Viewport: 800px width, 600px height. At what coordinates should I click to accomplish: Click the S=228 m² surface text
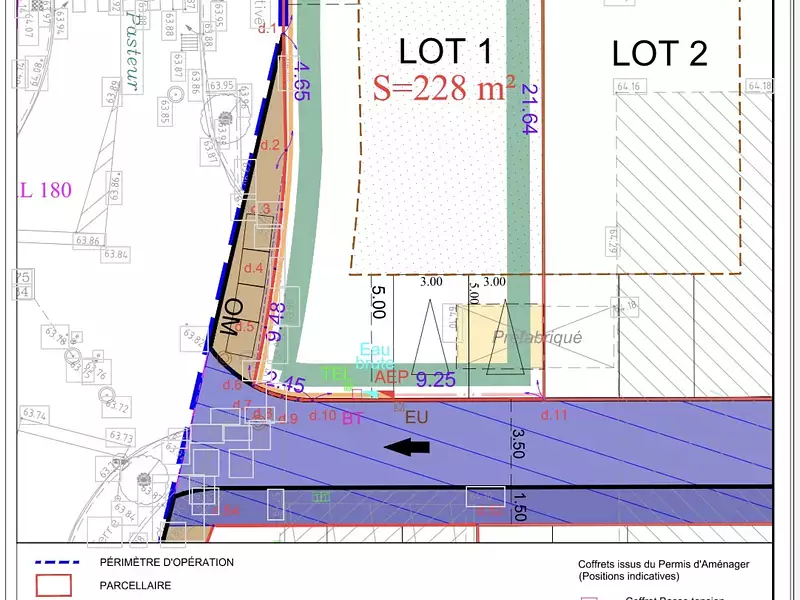point(441,88)
